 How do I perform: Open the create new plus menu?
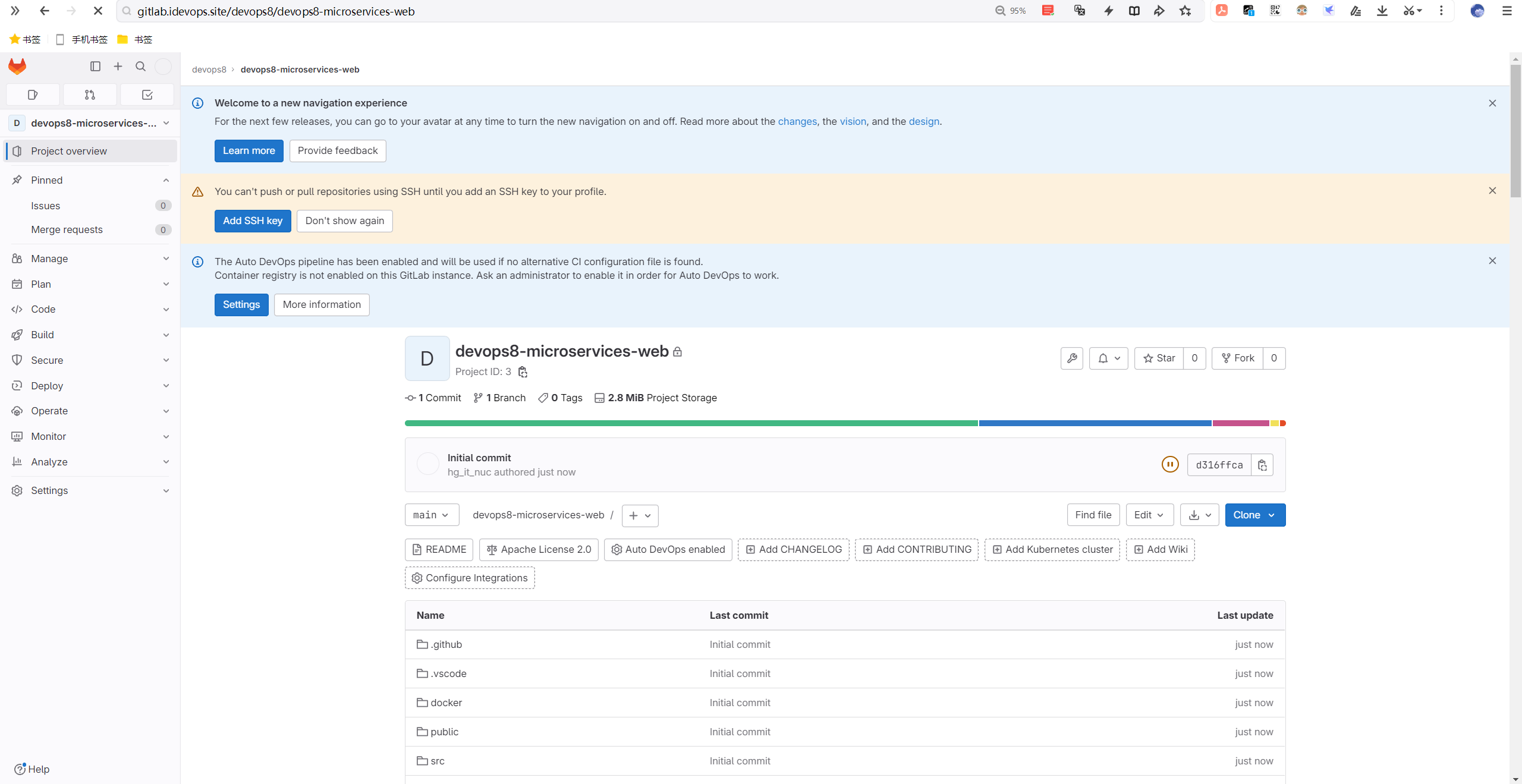pyautogui.click(x=118, y=66)
